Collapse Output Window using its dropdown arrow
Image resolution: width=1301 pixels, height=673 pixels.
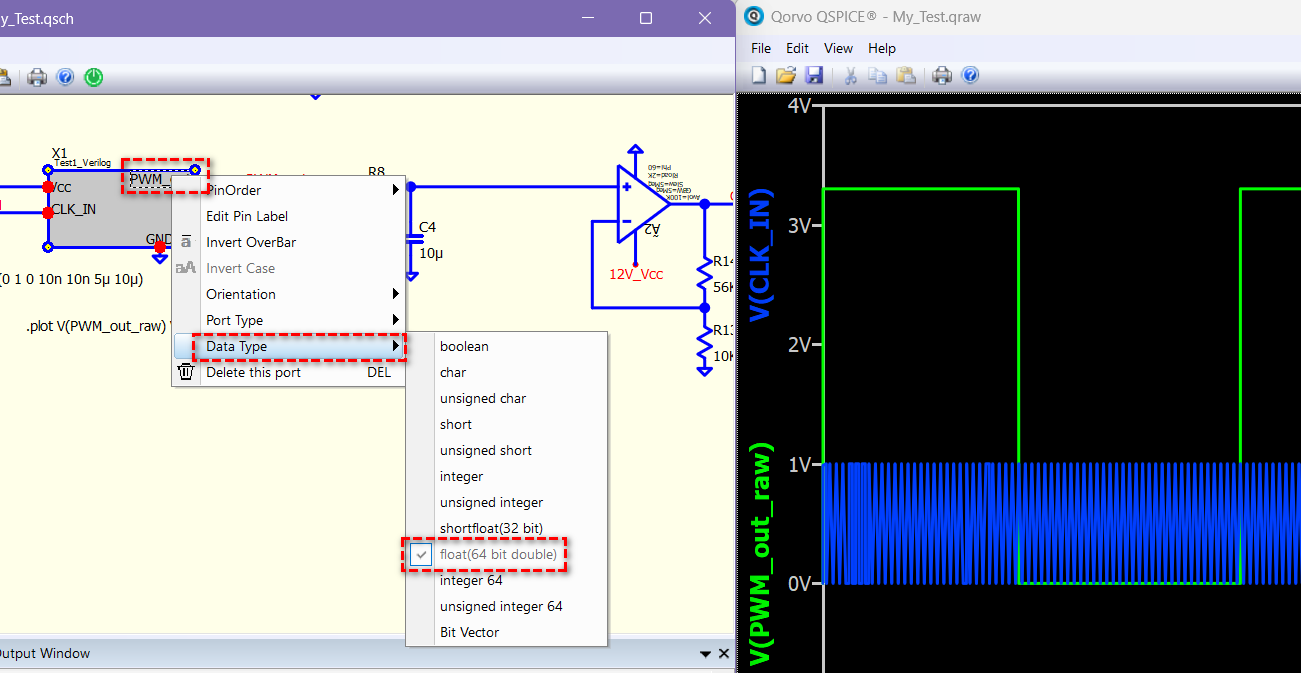click(706, 654)
